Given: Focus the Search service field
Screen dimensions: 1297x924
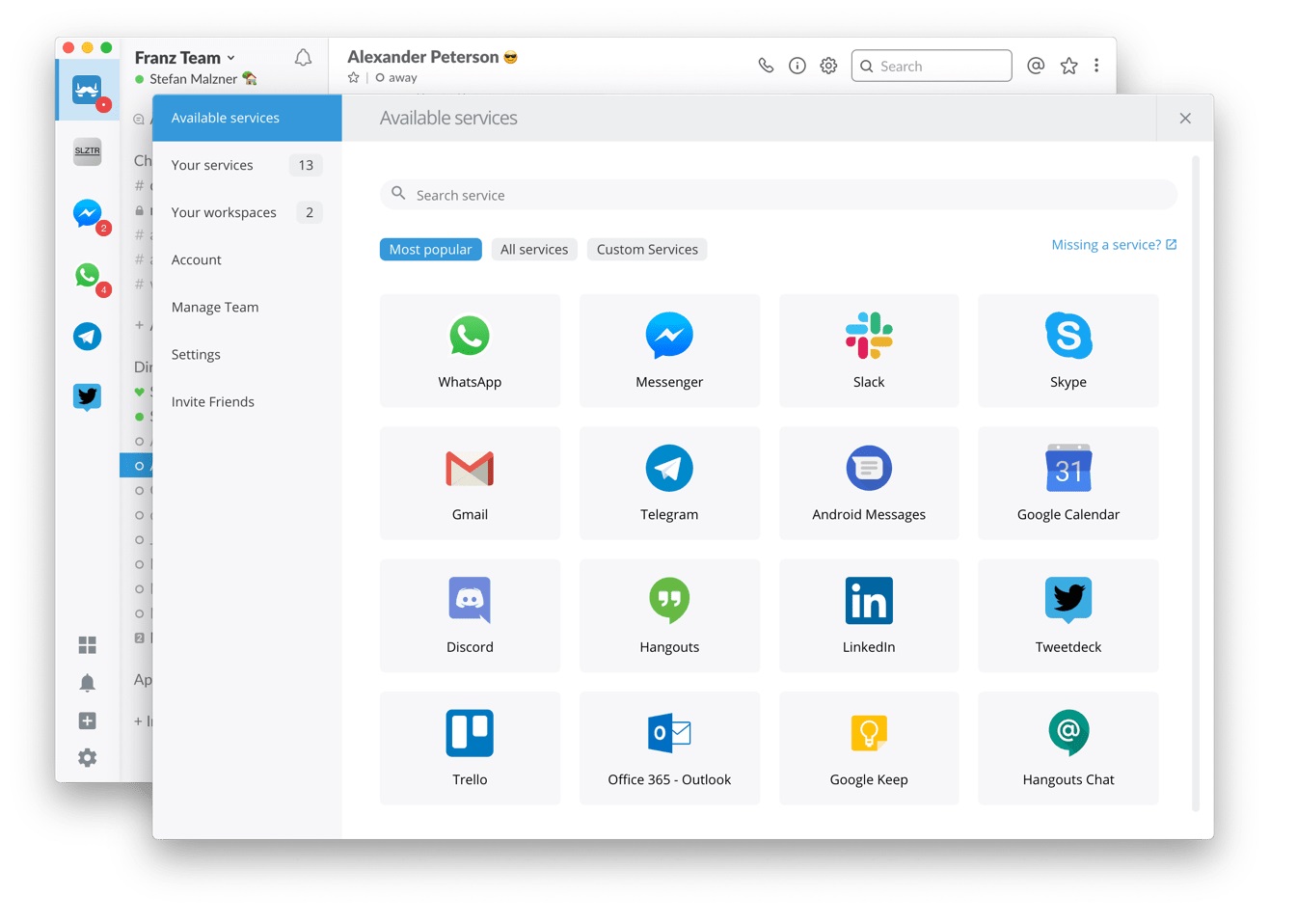Looking at the screenshot, I should click(x=778, y=195).
